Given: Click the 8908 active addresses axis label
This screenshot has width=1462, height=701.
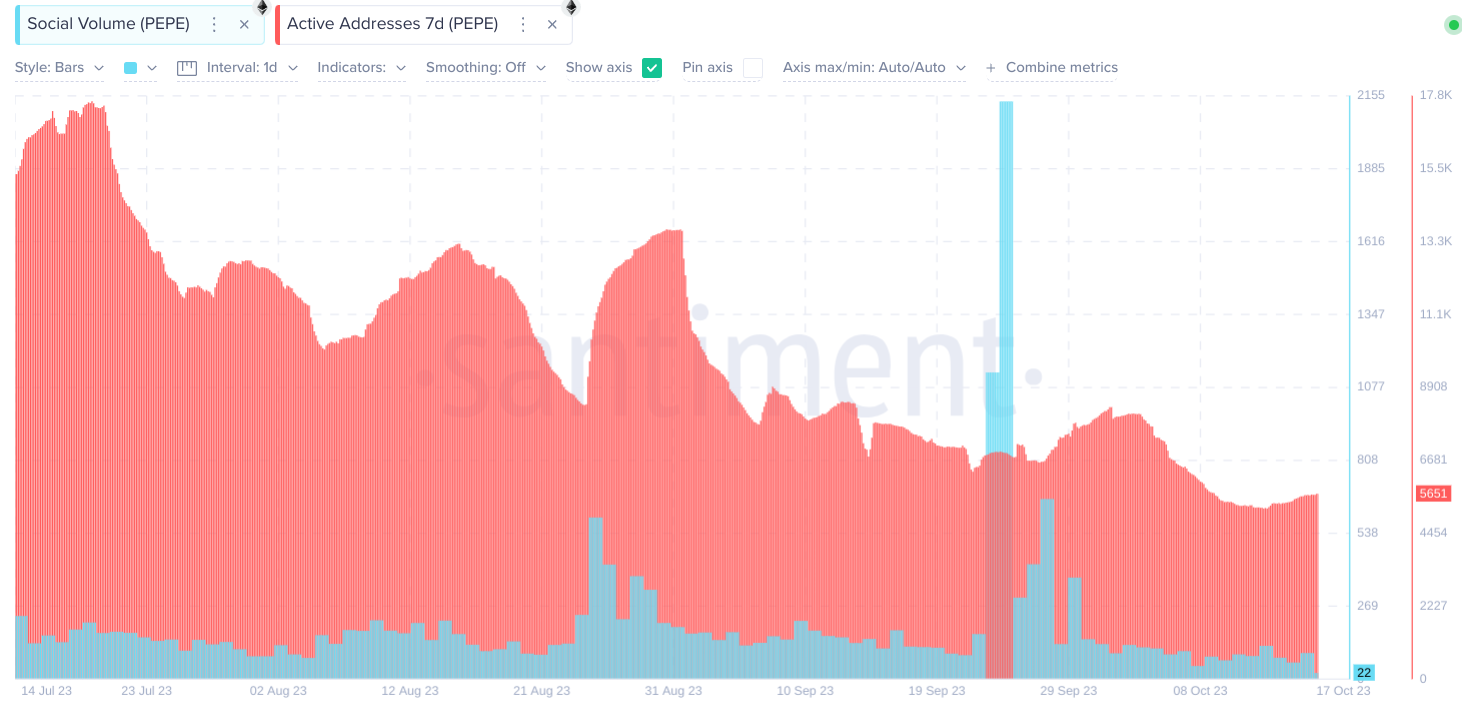Looking at the screenshot, I should pyautogui.click(x=1434, y=386).
